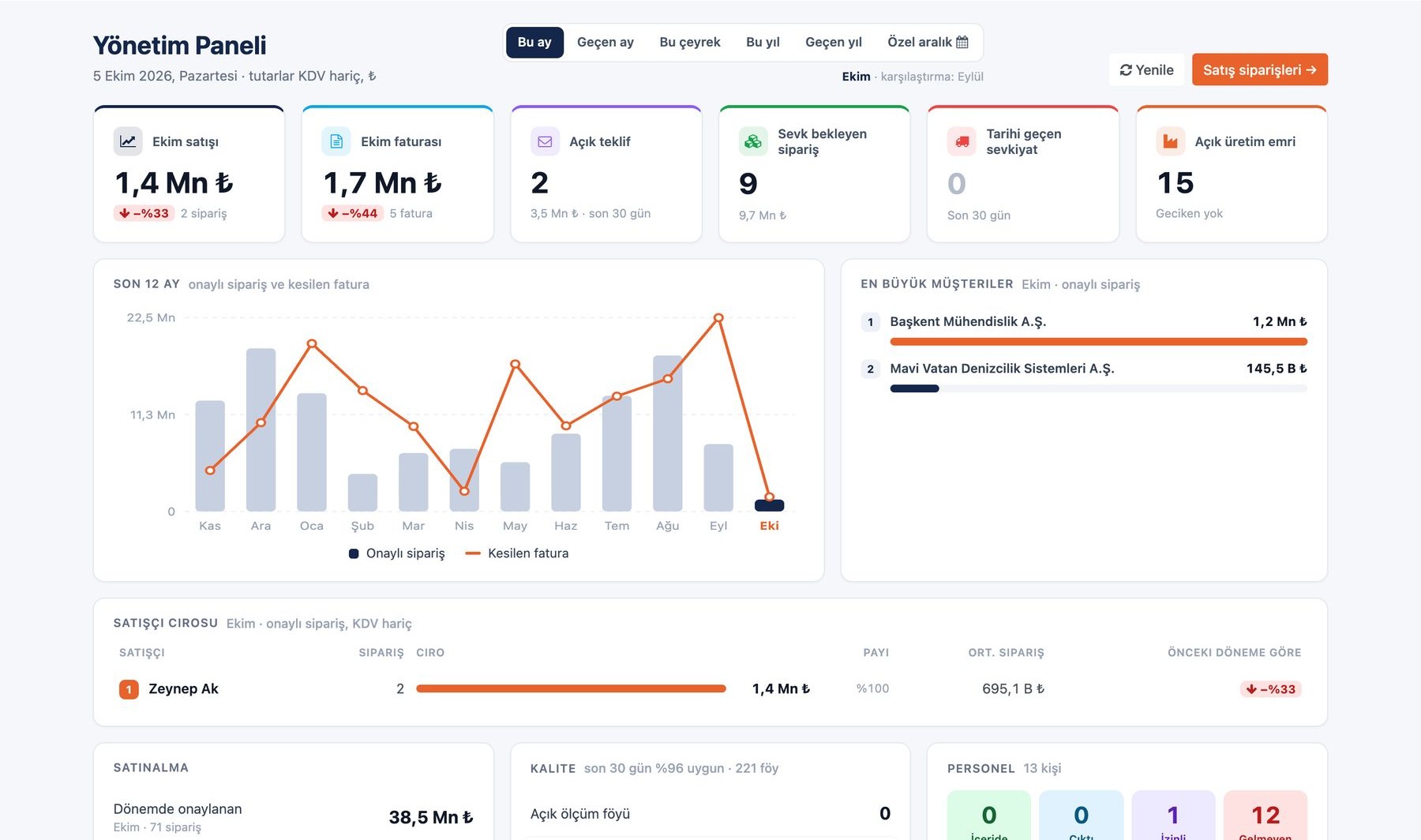Select the Bu ay period tab
This screenshot has height=840, width=1421.
tap(534, 42)
